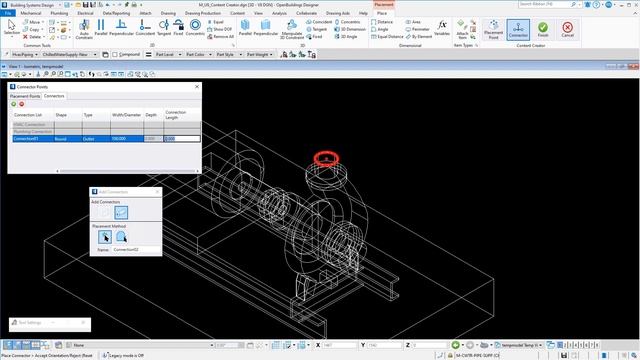
Task: Choose the second Placement Method icon
Action: (121, 237)
